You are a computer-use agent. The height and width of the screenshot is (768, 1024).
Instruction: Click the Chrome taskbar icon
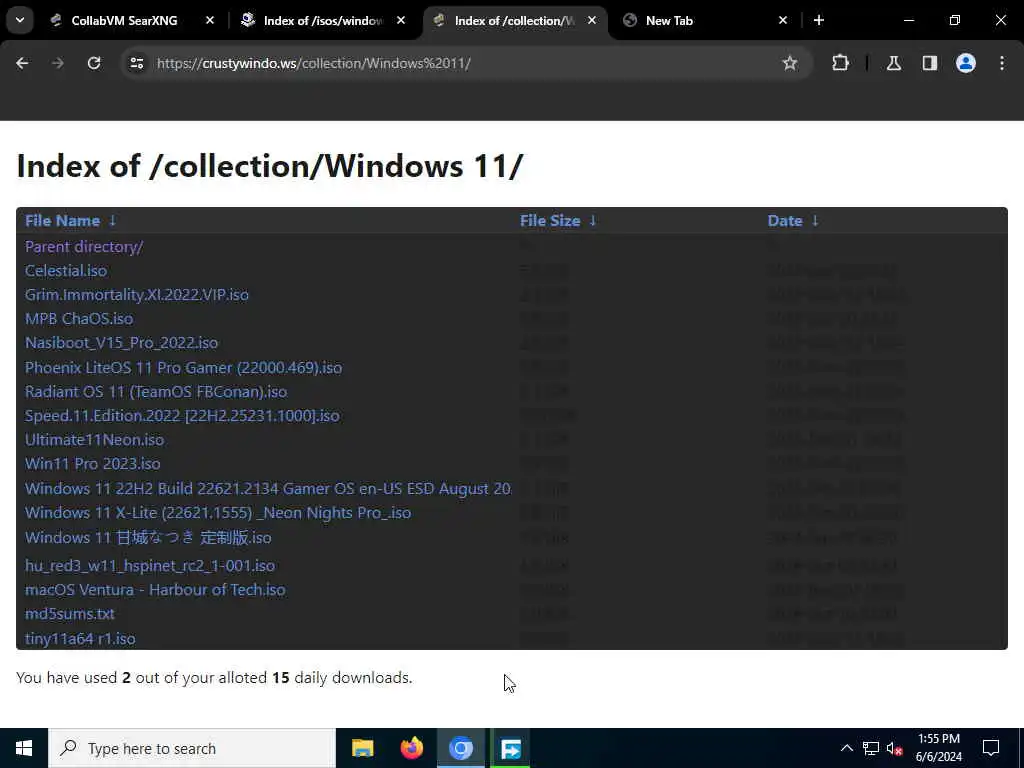tap(460, 748)
